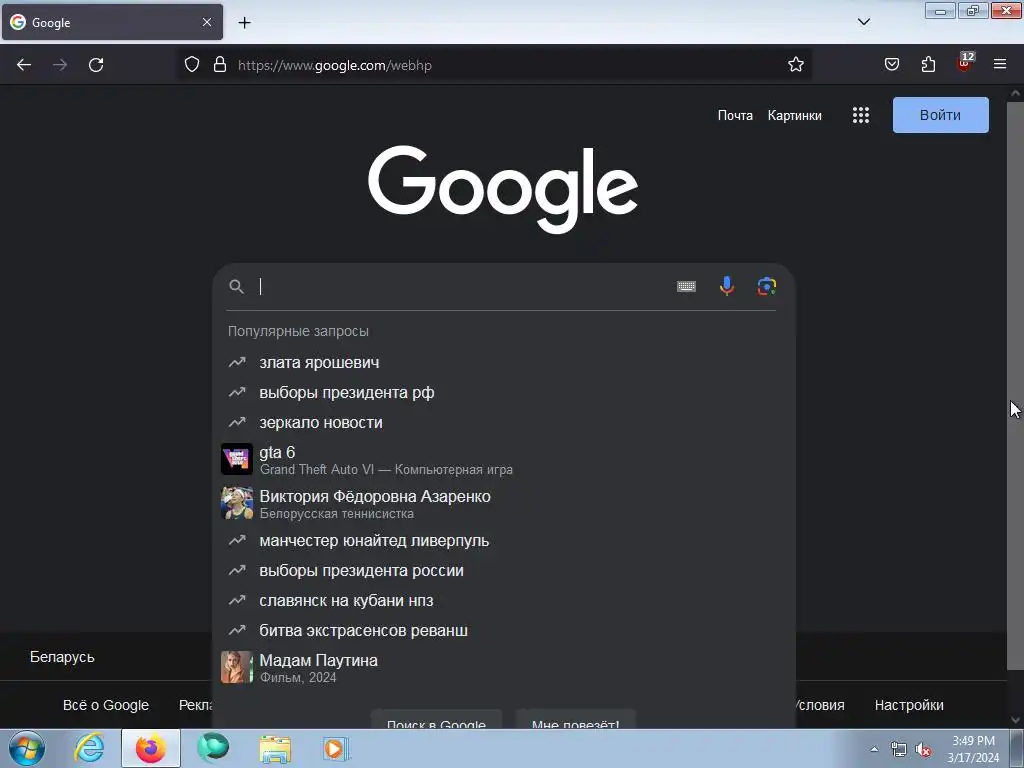Image resolution: width=1024 pixels, height=768 pixels.
Task: Open the Всё о Google footer link
Action: pyautogui.click(x=106, y=705)
